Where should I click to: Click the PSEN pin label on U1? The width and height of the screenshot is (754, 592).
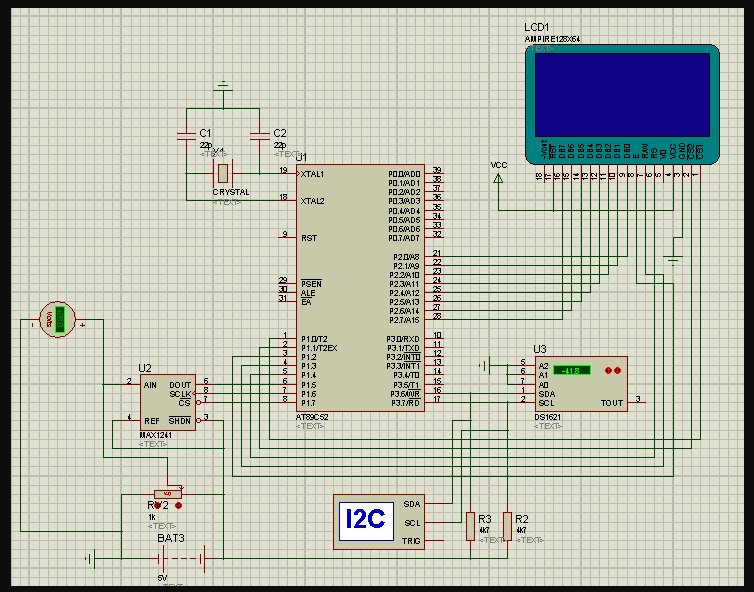coord(311,284)
